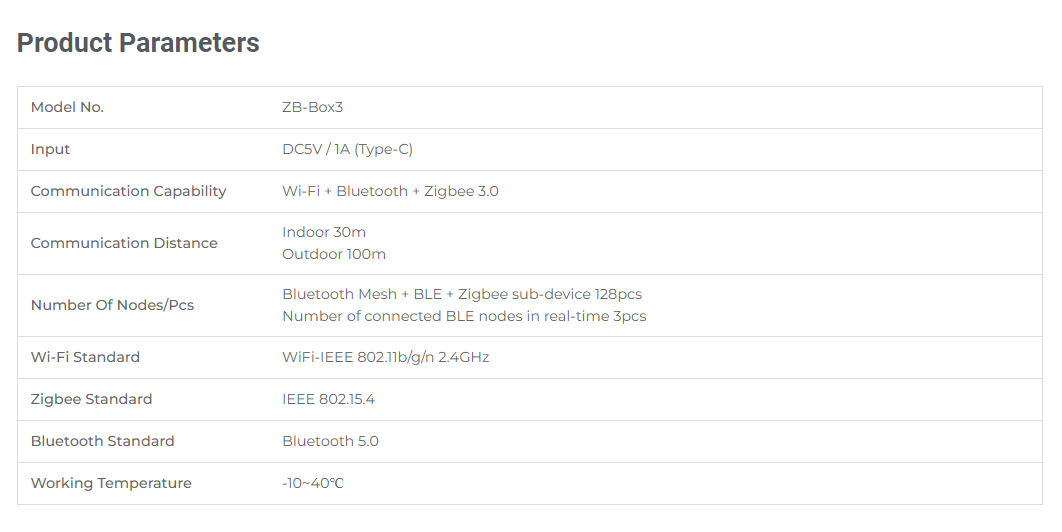
Task: Select the Communication Distance label
Action: point(124,243)
